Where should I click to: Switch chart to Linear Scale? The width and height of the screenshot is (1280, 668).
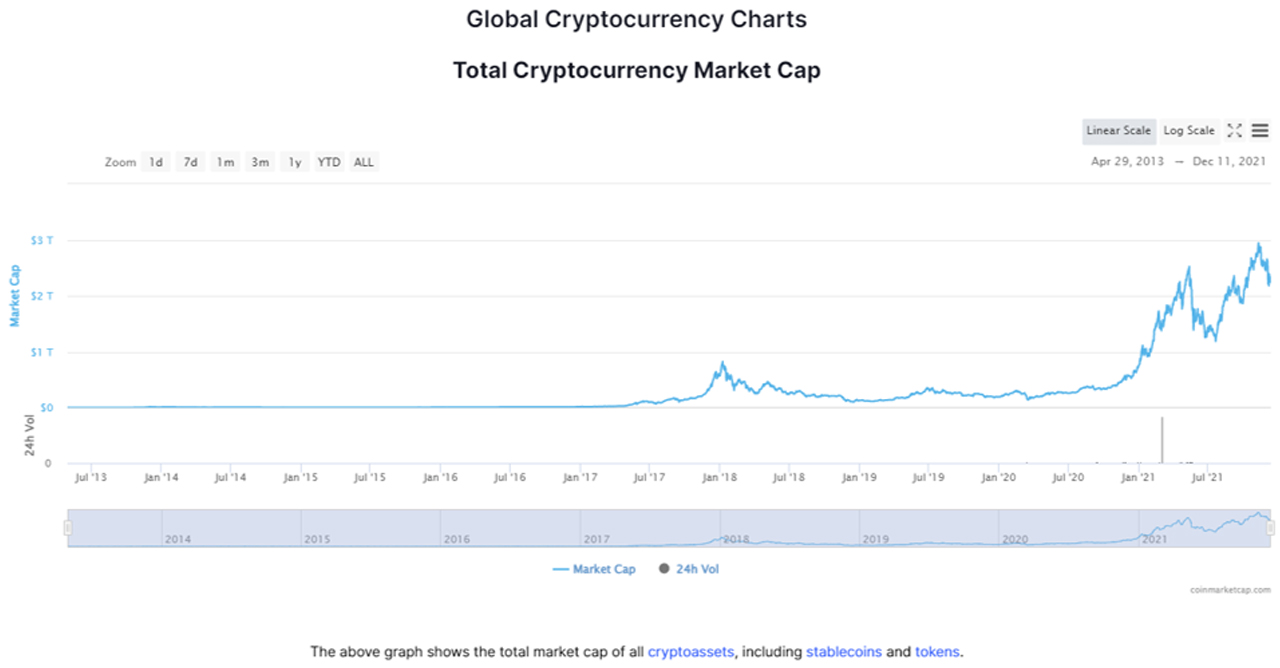pos(1118,131)
